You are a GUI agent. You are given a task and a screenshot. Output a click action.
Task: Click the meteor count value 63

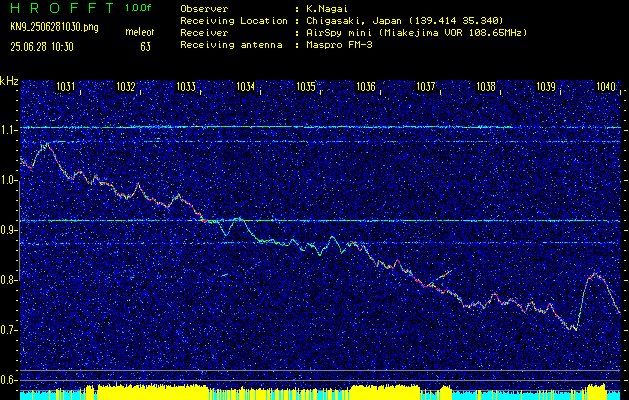pyautogui.click(x=146, y=47)
